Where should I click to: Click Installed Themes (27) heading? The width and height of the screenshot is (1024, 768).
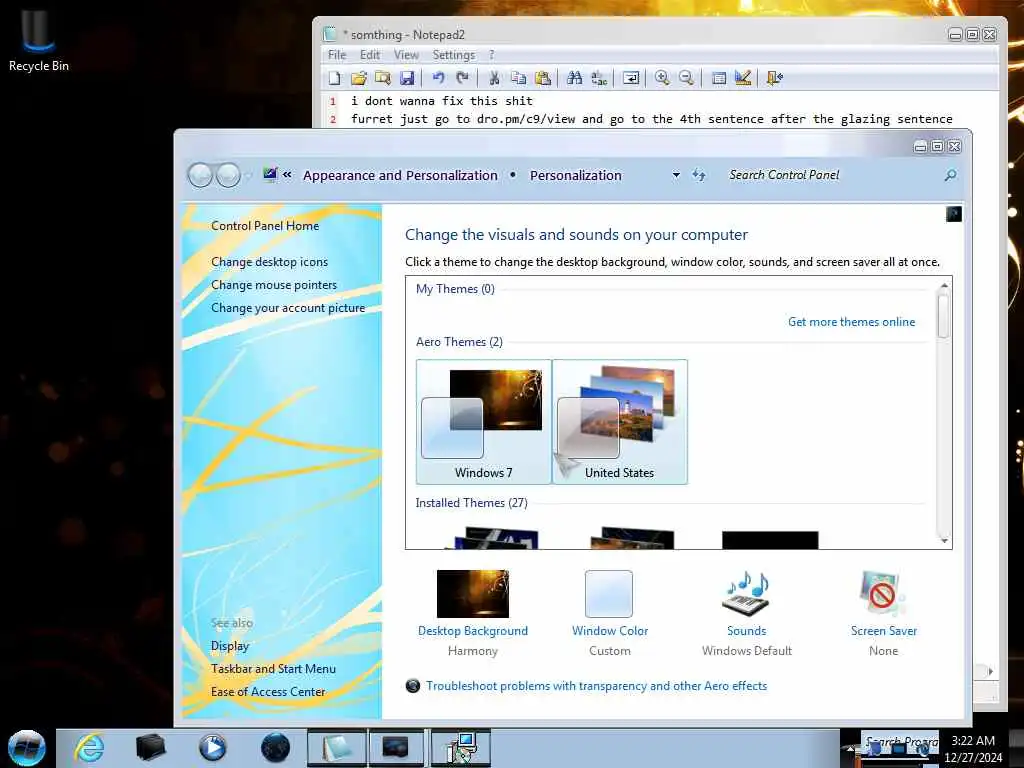472,503
